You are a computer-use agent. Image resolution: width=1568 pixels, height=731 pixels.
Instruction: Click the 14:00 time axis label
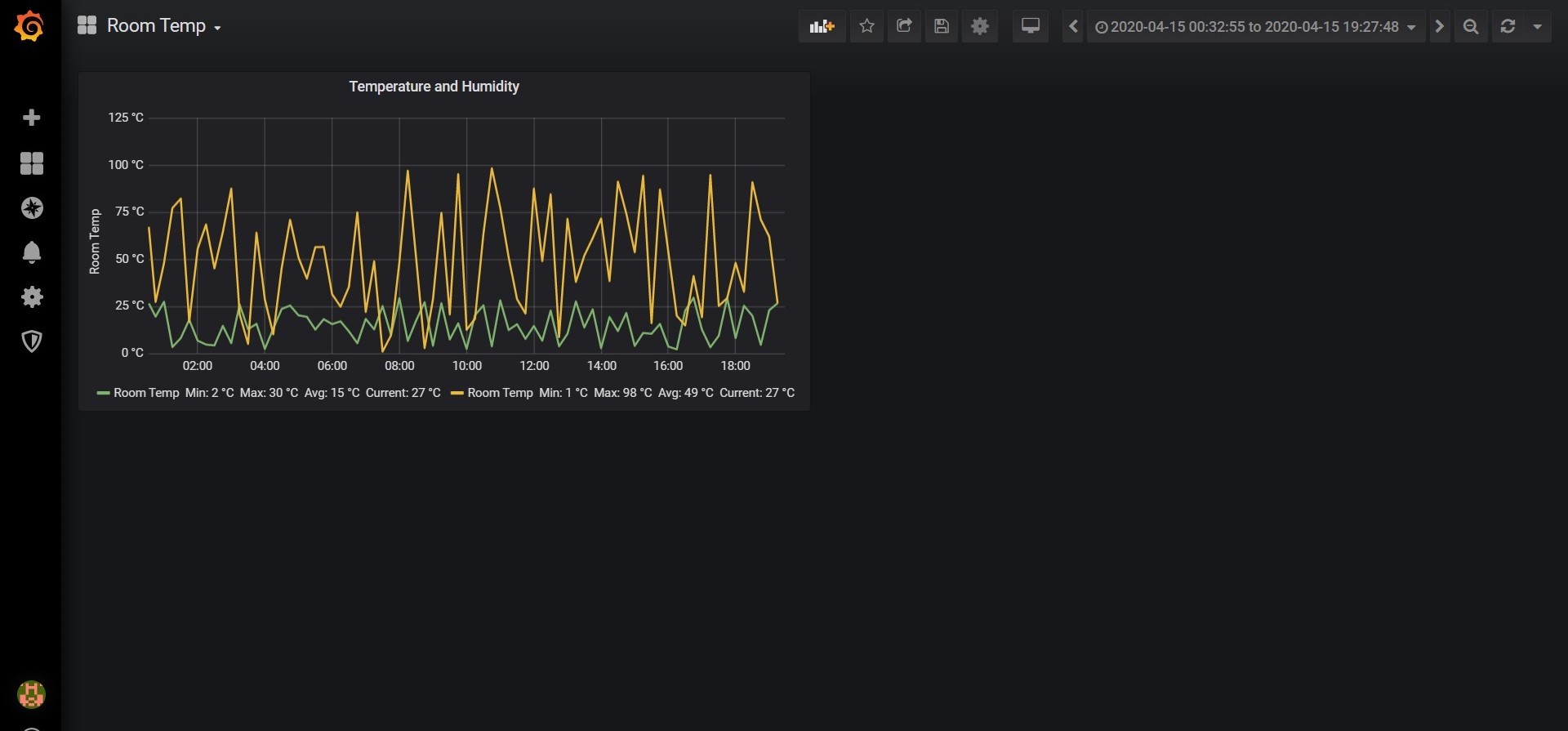601,366
